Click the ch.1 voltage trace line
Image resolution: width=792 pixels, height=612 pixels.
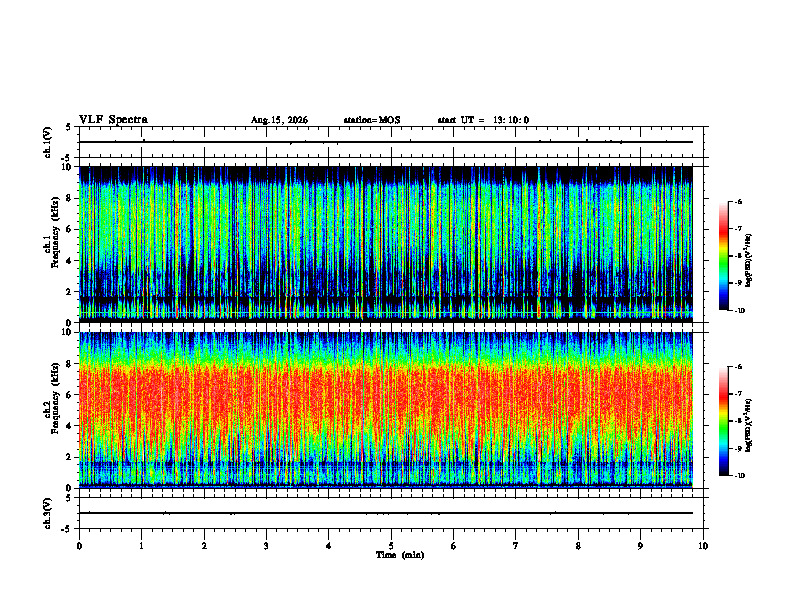click(386, 142)
